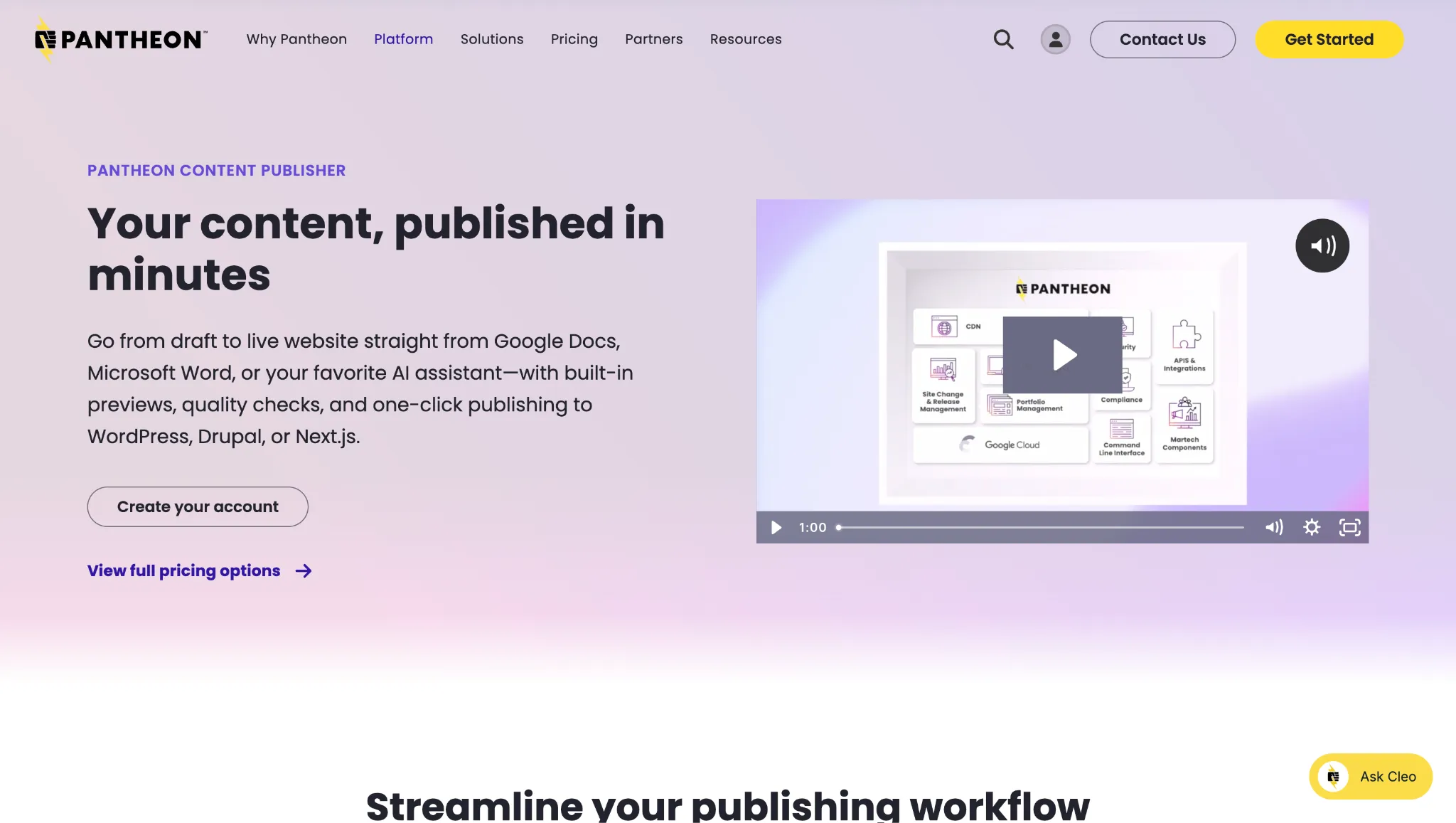Open video settings gear icon
The height and width of the screenshot is (823, 1456).
(x=1312, y=527)
